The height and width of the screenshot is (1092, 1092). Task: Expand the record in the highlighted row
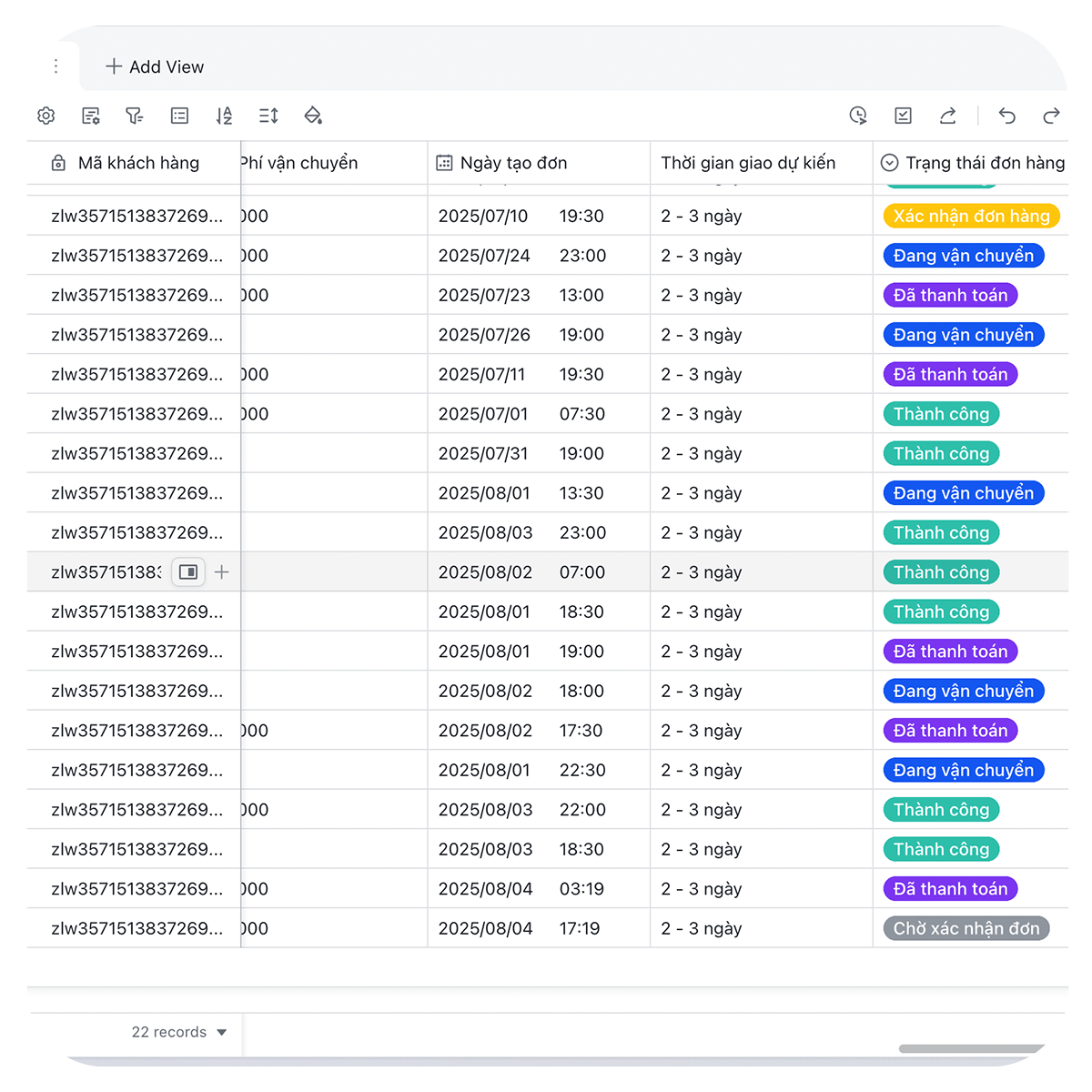pos(188,572)
